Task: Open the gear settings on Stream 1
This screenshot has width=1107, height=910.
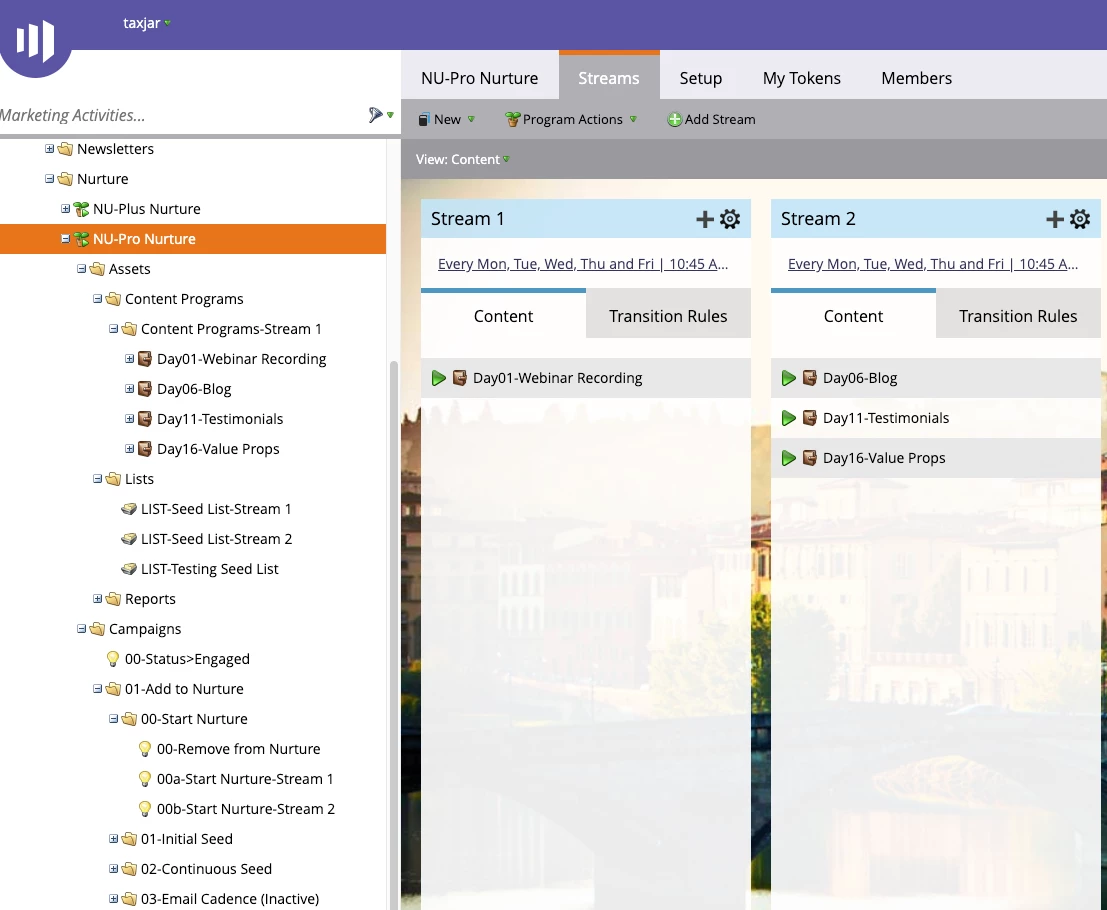Action: click(730, 219)
